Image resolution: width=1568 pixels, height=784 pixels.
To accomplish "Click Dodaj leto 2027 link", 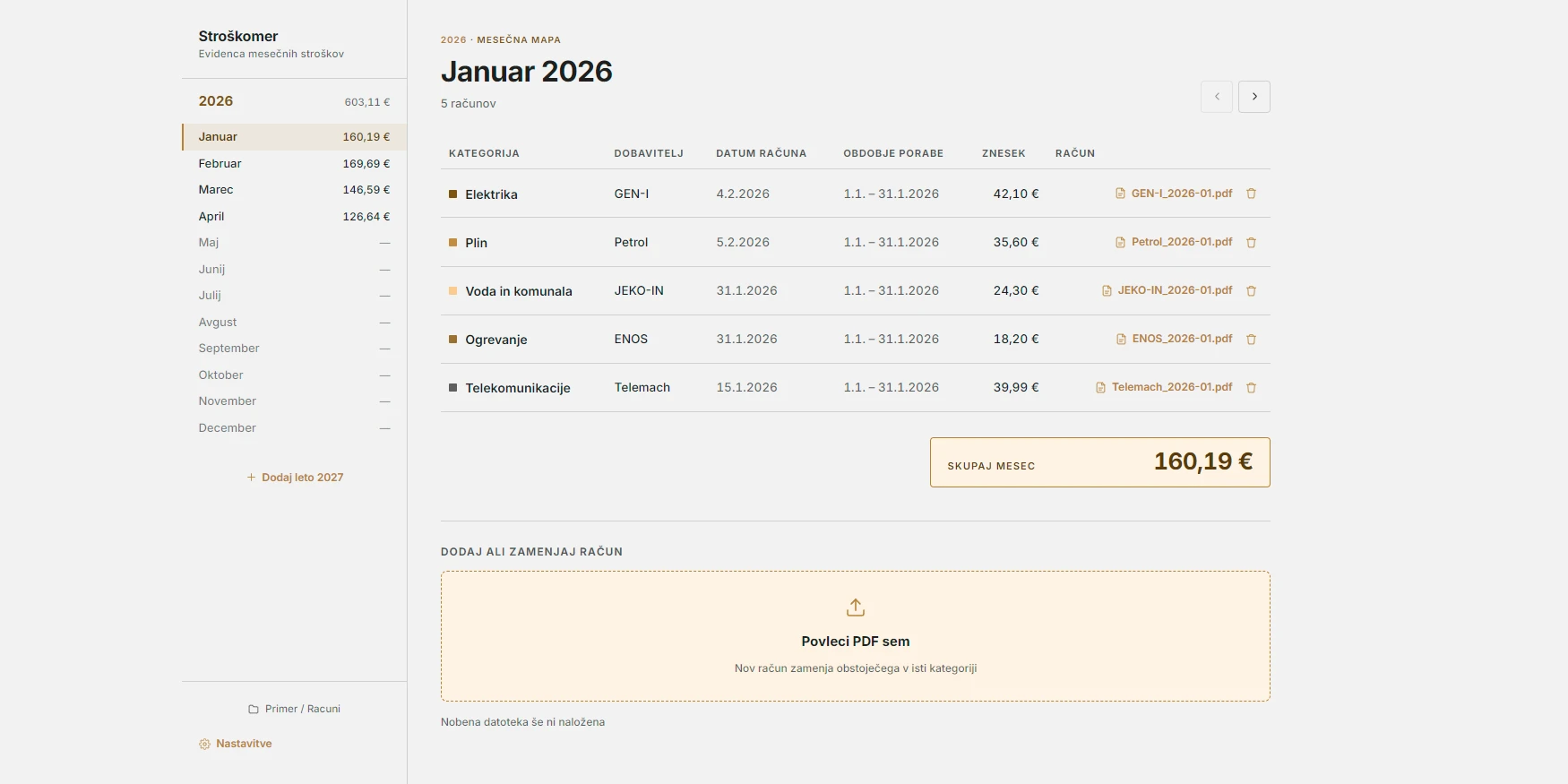I will click(303, 478).
